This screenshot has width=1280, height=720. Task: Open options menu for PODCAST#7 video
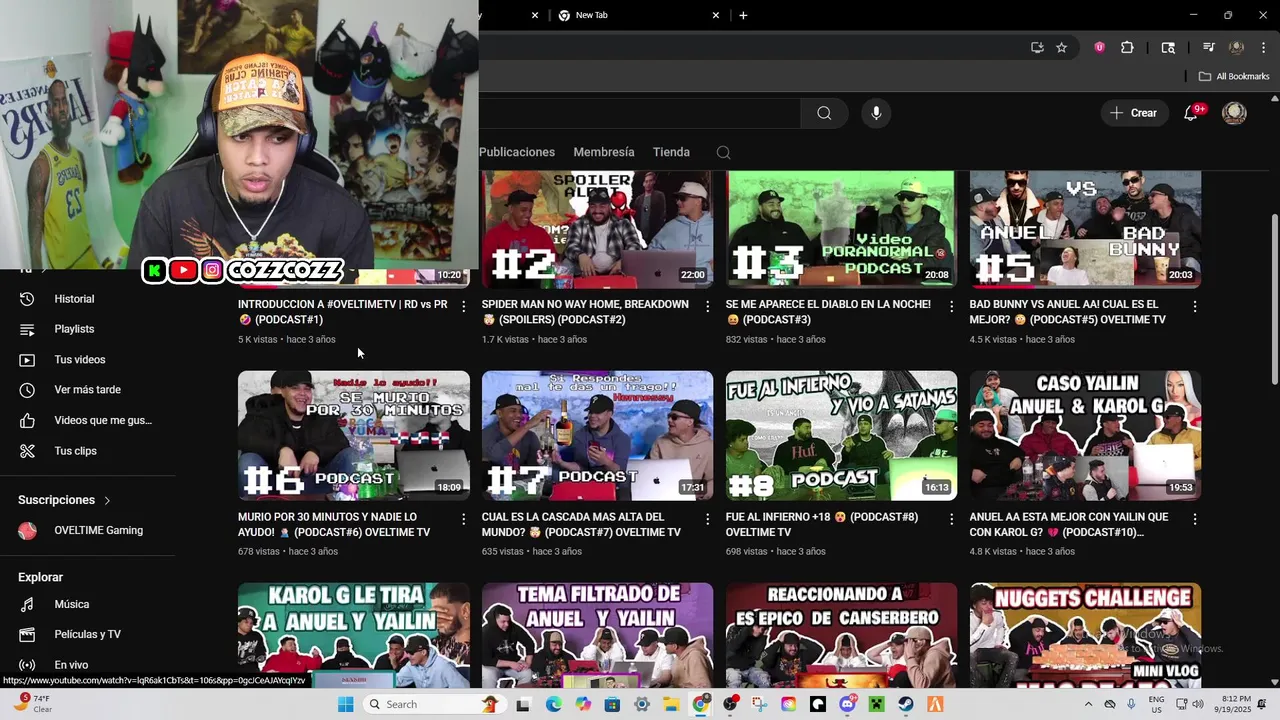pyautogui.click(x=707, y=519)
